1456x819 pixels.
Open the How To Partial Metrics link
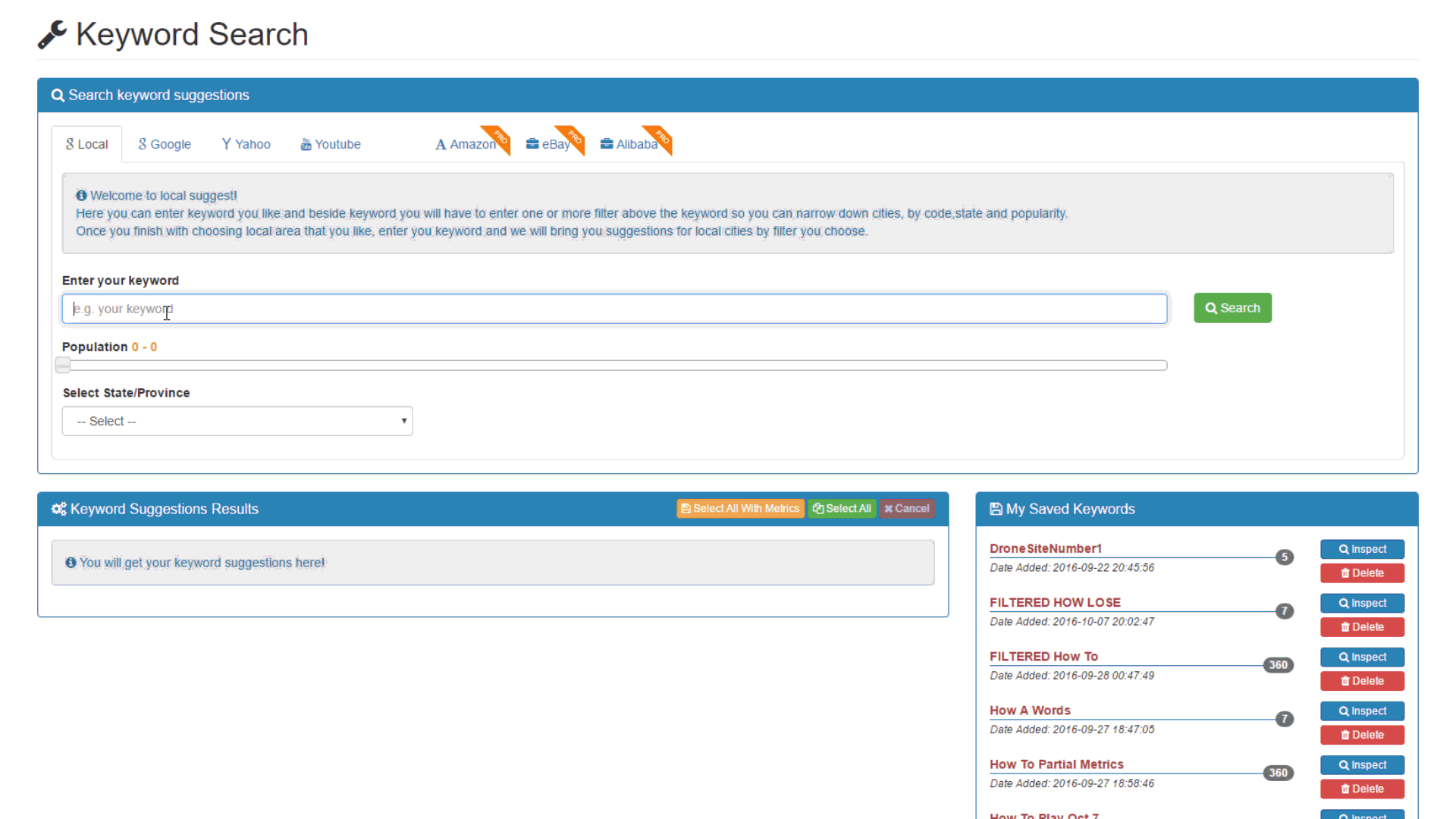tap(1056, 764)
